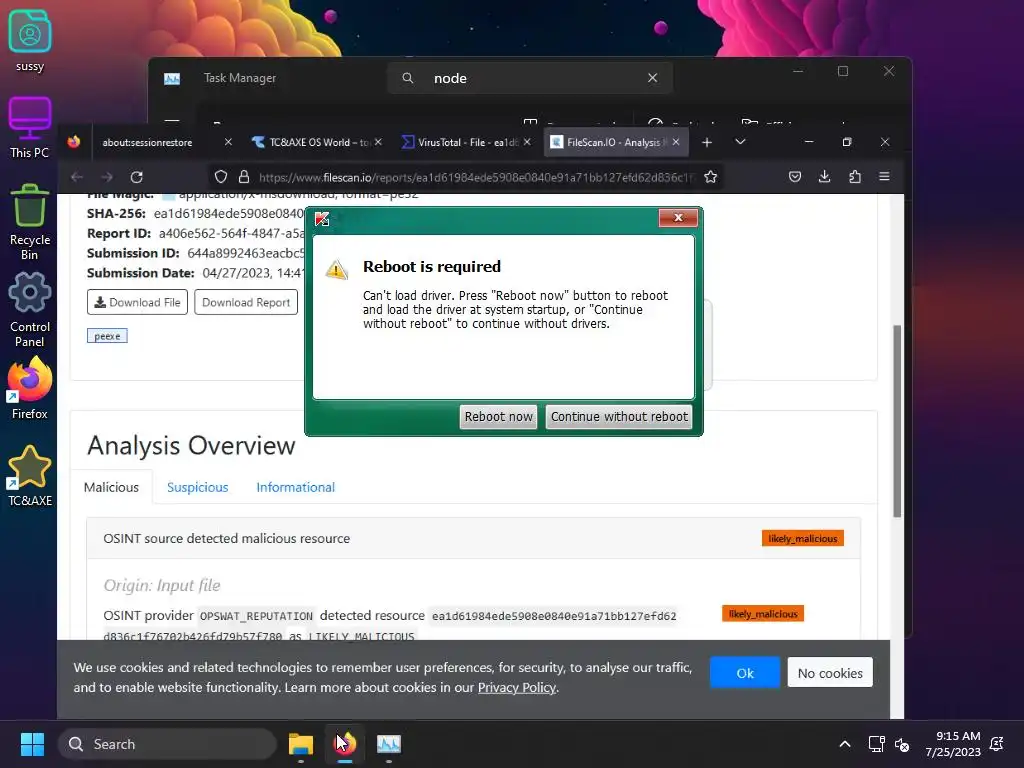Switch to the Suspicious tab
Screen dimensions: 1024x768
197,487
